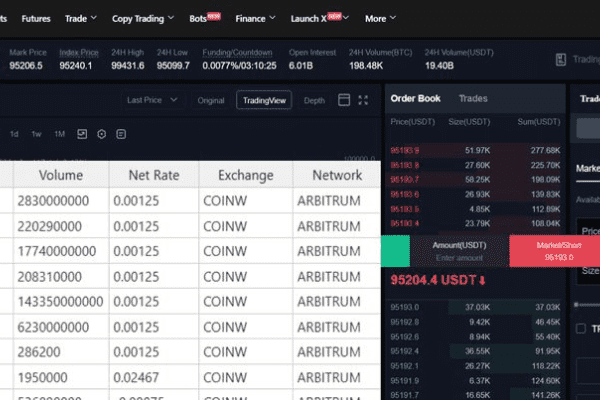The height and width of the screenshot is (400, 600).
Task: Click the trading guide book icon
Action: 561,59
